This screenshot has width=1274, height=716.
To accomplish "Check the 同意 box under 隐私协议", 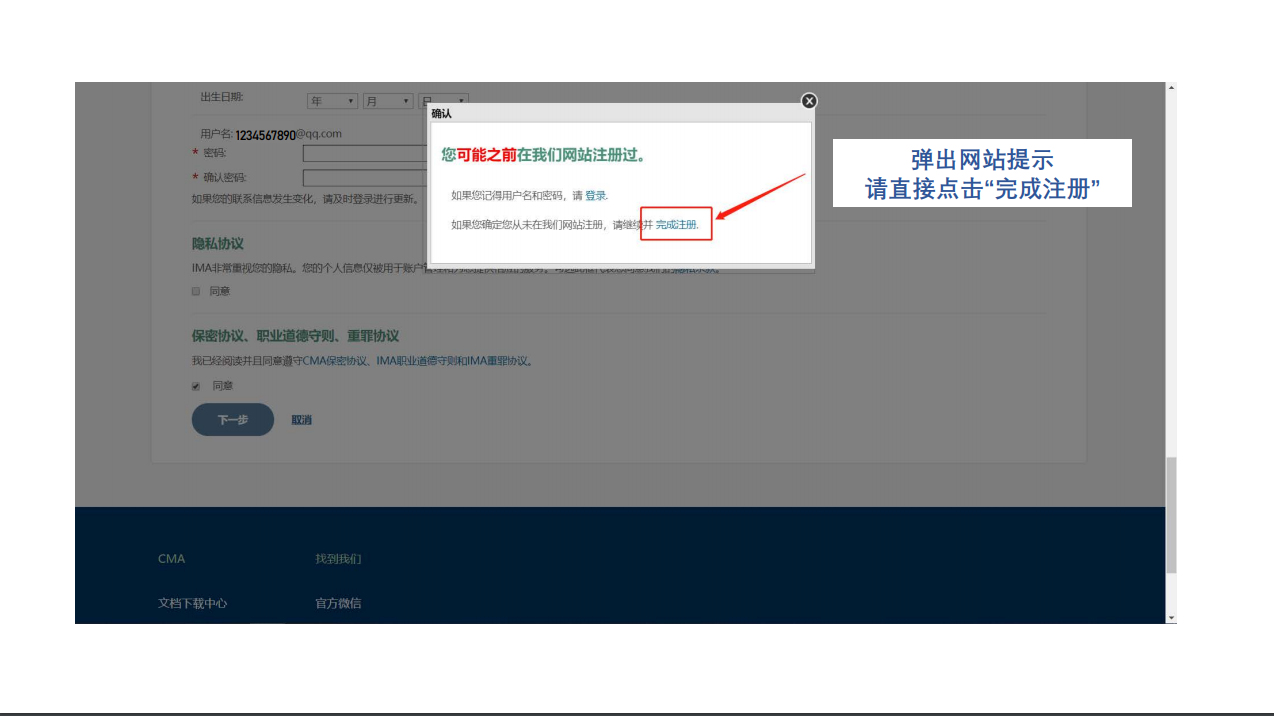I will 196,291.
